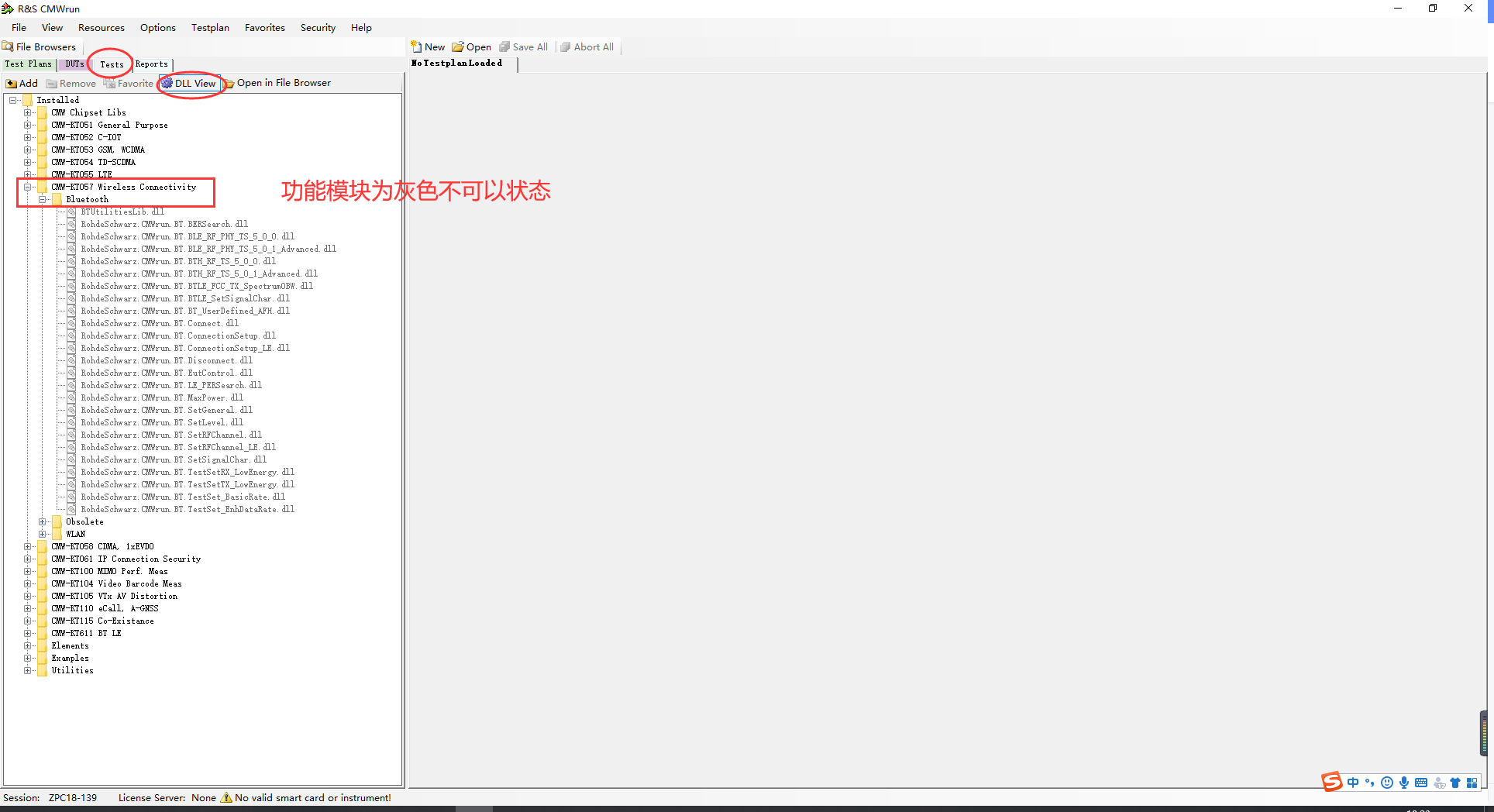Select the Tests tab
The height and width of the screenshot is (812, 1494).
pyautogui.click(x=112, y=64)
